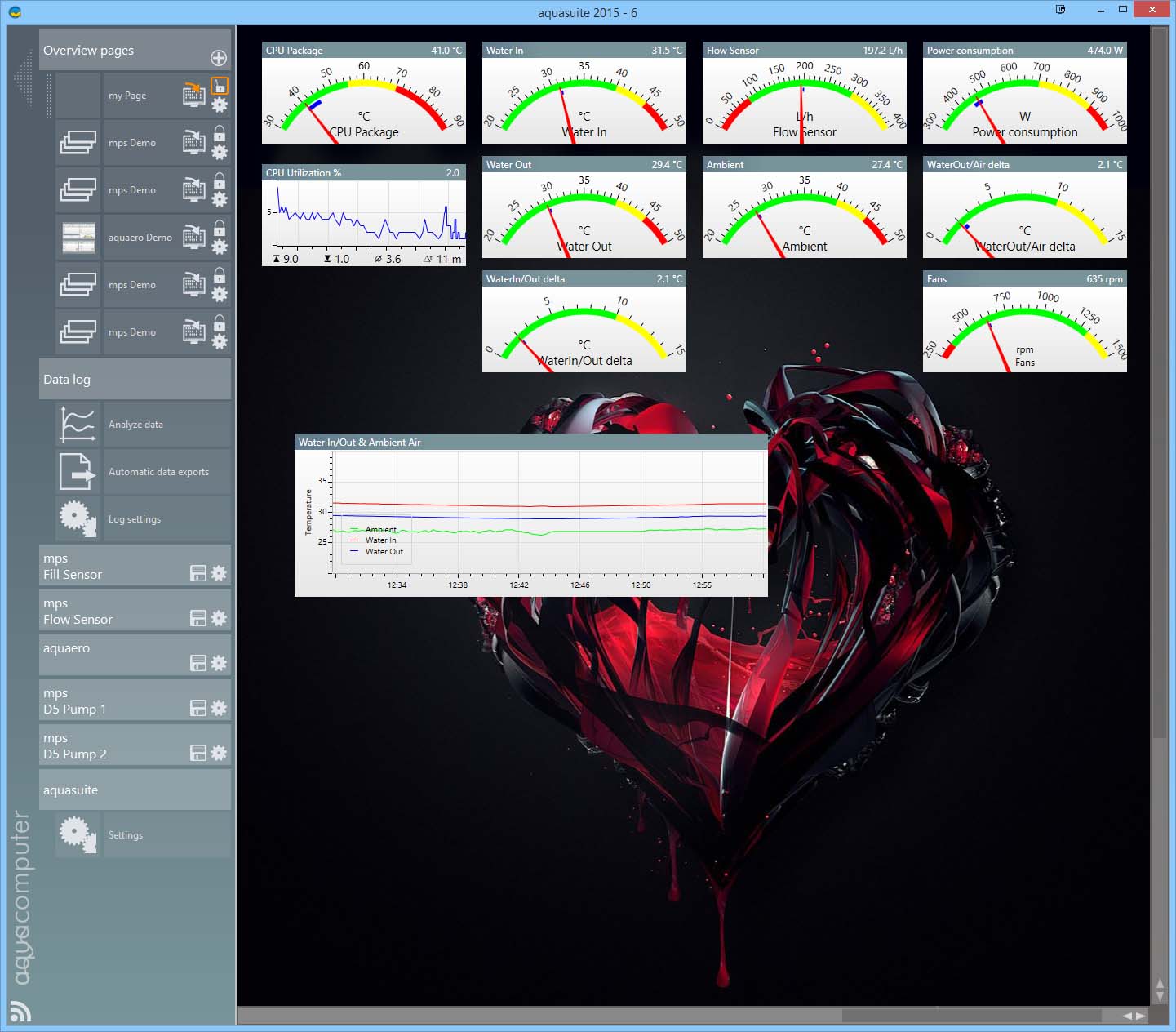This screenshot has height=1032, width=1176.
Task: Click the save icon for mps Fill Sensor
Action: point(197,573)
